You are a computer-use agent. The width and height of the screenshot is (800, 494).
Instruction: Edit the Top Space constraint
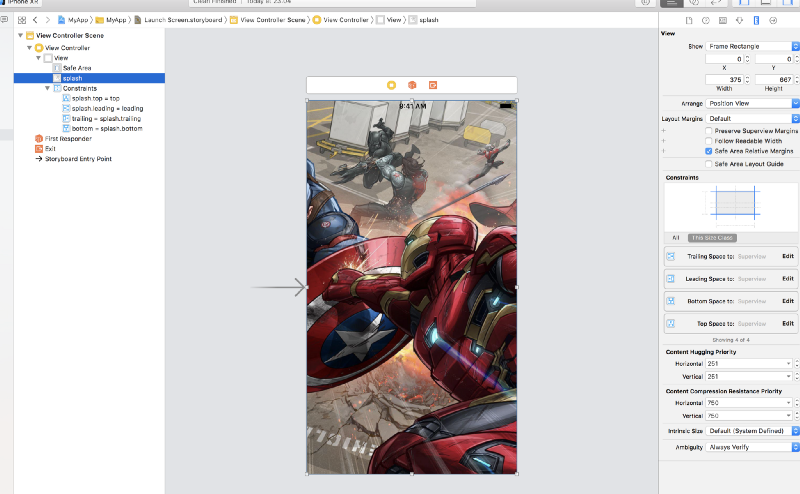point(788,324)
